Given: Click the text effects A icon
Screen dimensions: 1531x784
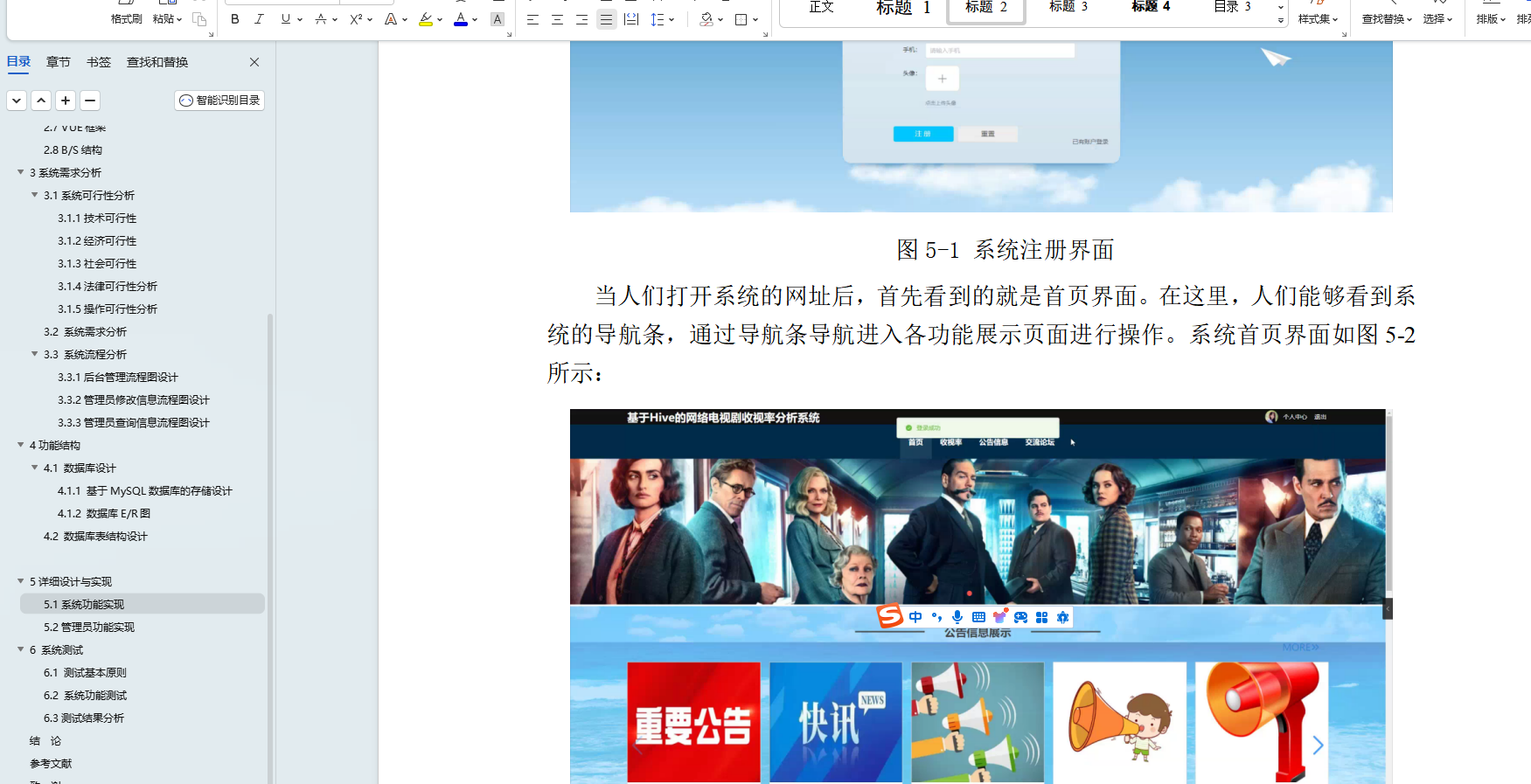Looking at the screenshot, I should (x=391, y=19).
